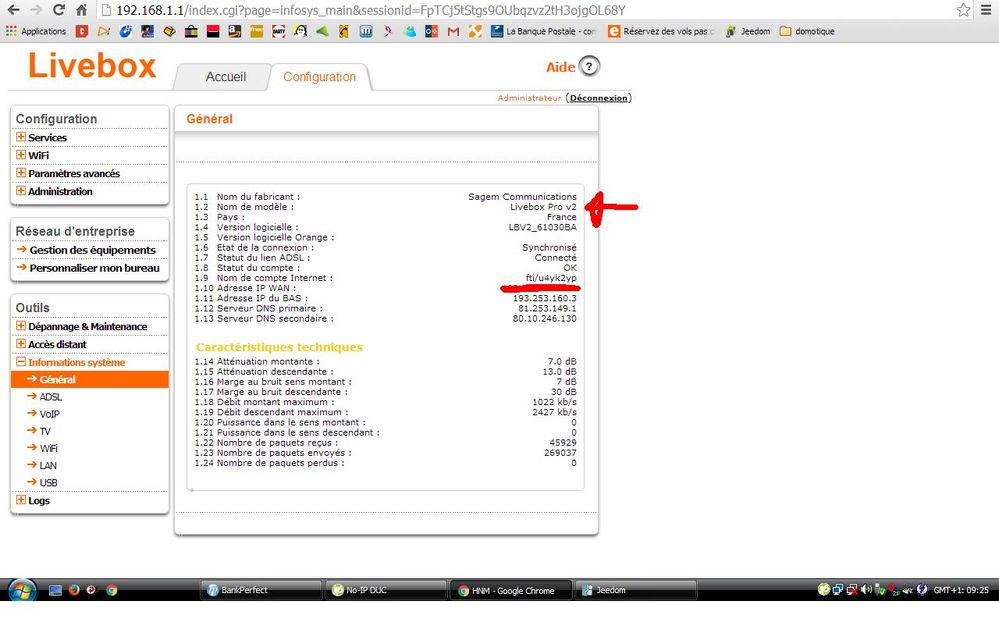Image resolution: width=999 pixels, height=626 pixels.
Task: Open the Amazon bookmark icon
Action: [x=234, y=31]
